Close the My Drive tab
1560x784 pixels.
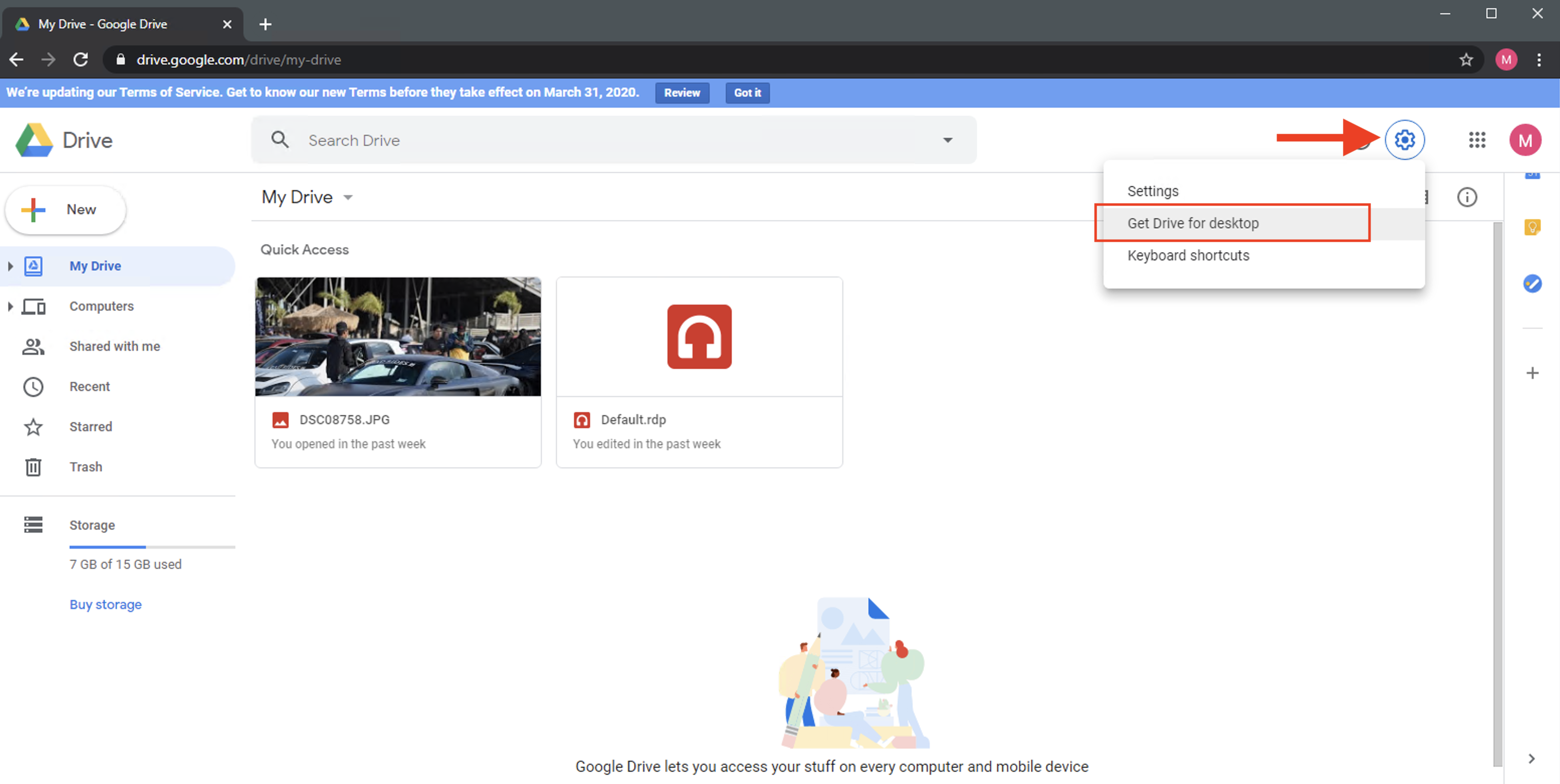(227, 24)
